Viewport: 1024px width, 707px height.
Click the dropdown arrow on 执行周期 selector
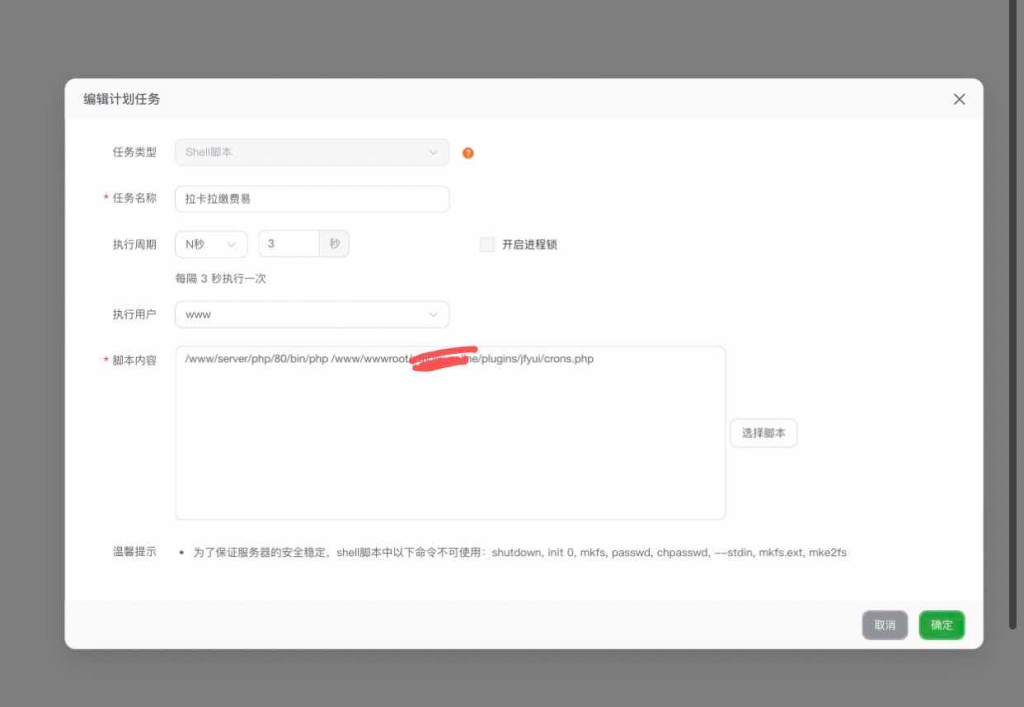231,243
